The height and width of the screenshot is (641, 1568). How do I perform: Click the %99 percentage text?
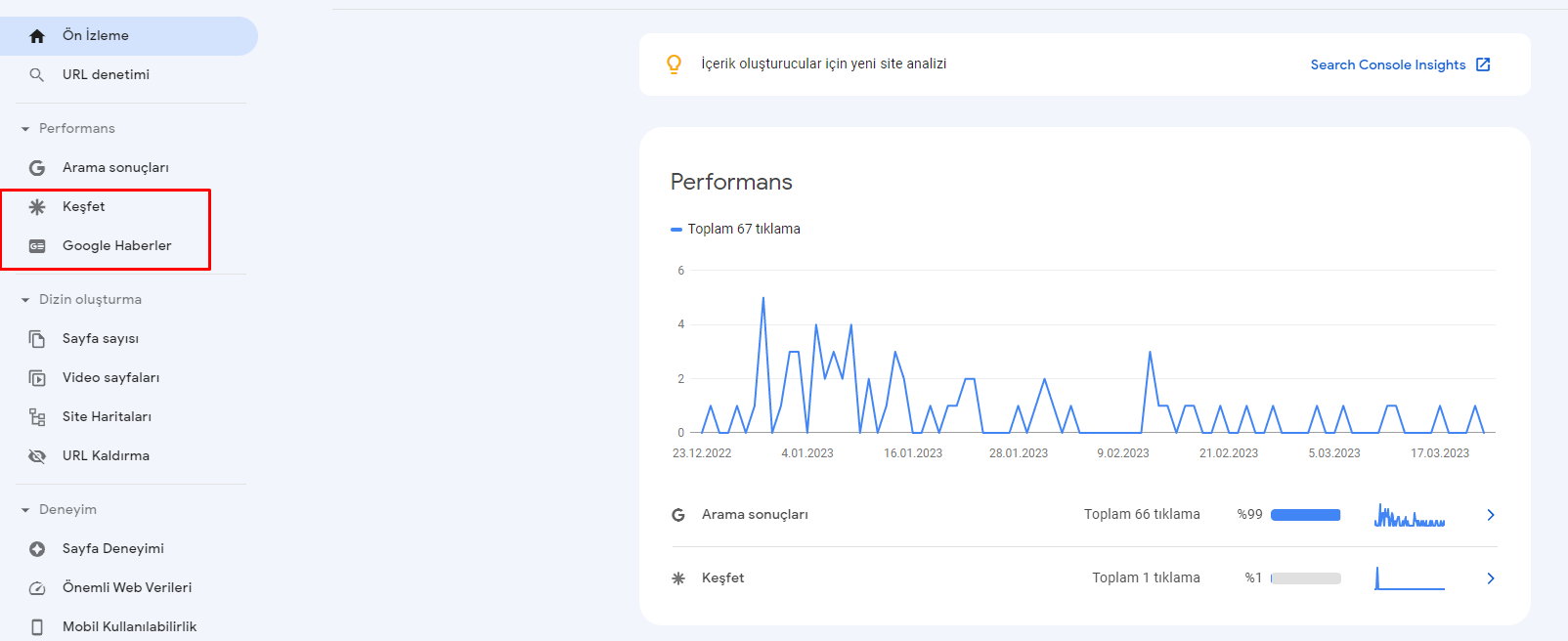1250,515
